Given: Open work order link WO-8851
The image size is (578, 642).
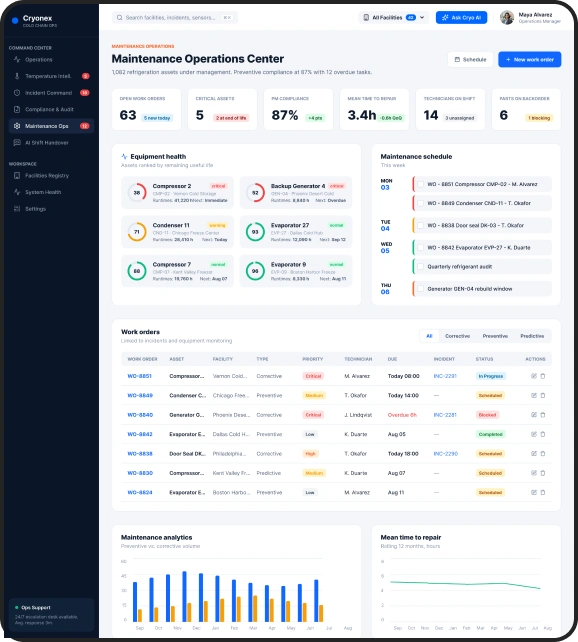Looking at the screenshot, I should click(x=140, y=376).
